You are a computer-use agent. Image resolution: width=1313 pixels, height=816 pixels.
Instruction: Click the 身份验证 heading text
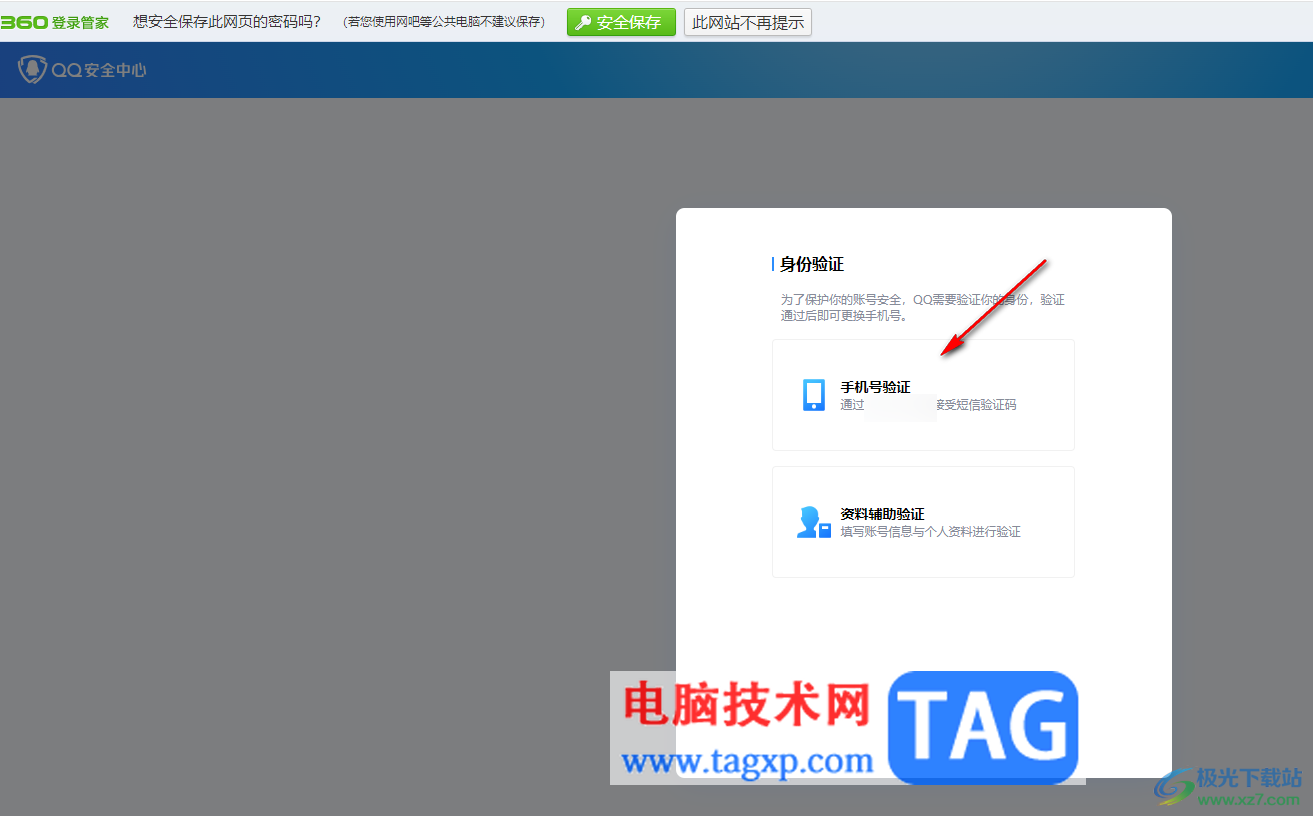click(812, 264)
